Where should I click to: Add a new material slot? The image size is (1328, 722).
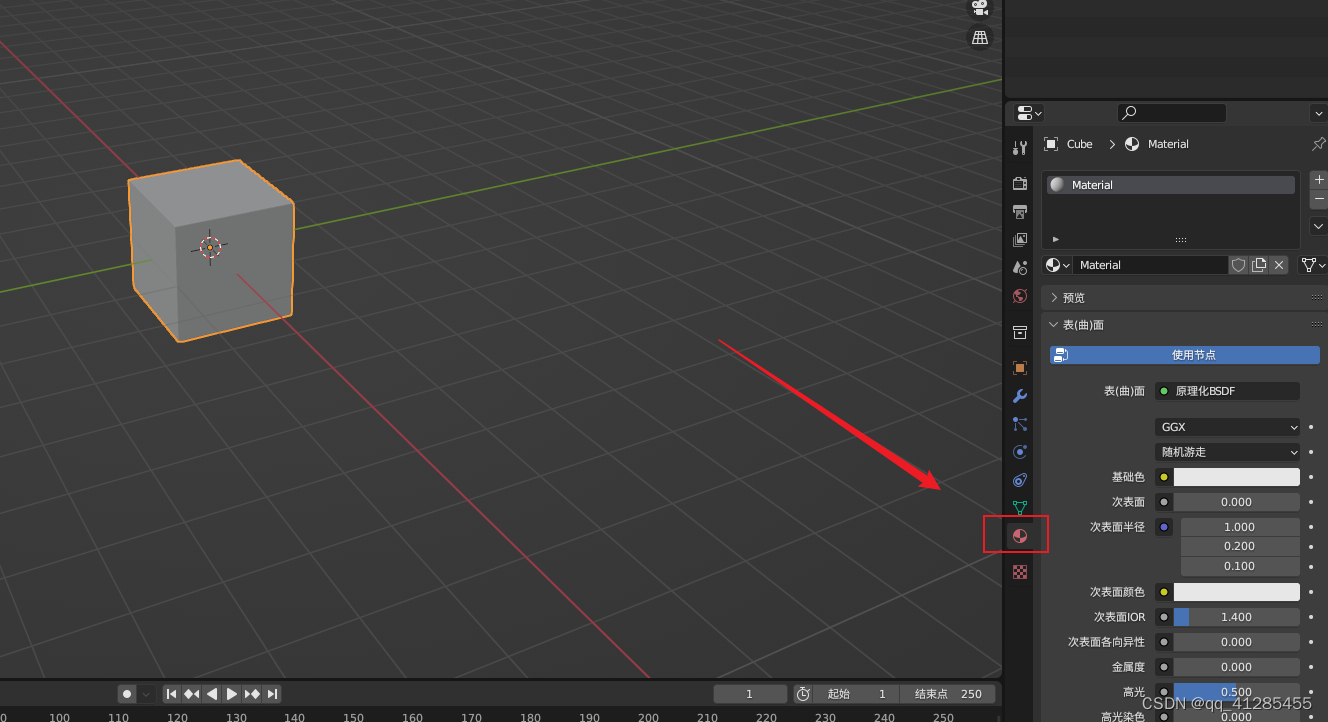1319,180
